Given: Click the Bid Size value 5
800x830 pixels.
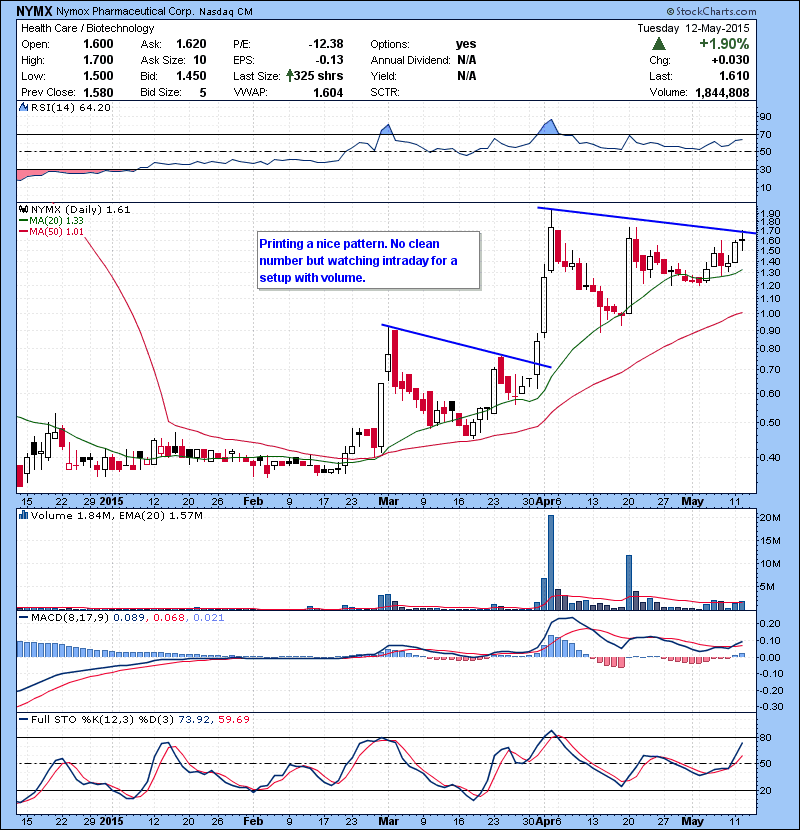Looking at the screenshot, I should pyautogui.click(x=203, y=92).
